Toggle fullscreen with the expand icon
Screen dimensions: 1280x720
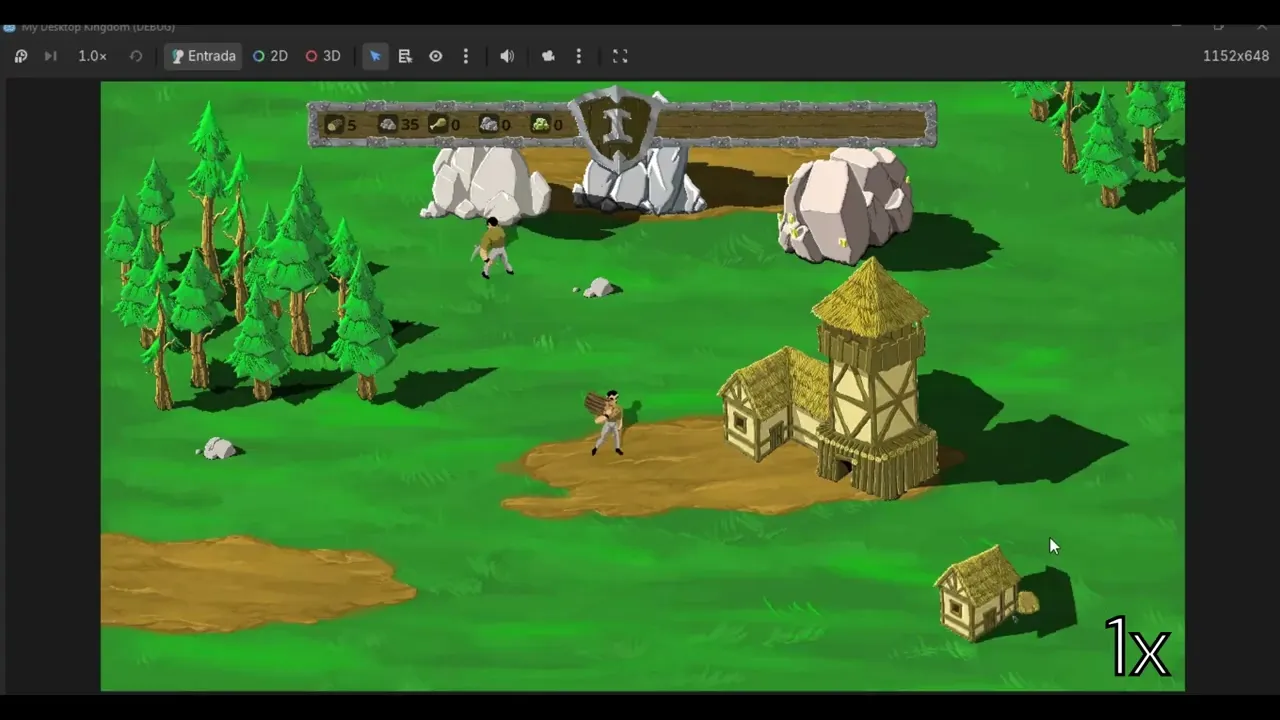[620, 56]
